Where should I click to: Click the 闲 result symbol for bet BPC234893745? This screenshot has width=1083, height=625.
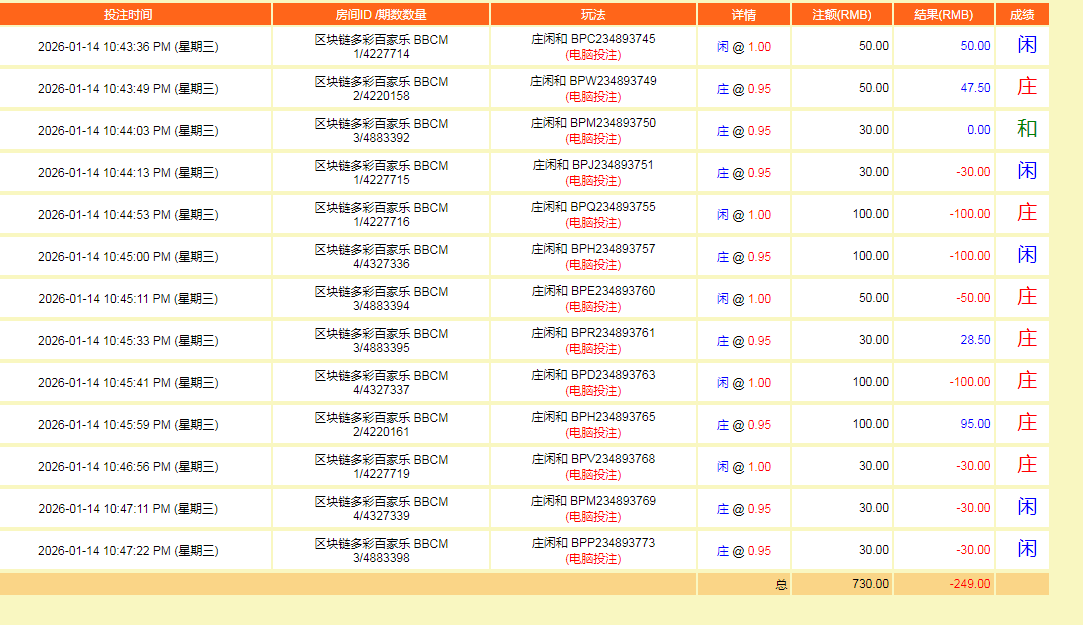[x=1026, y=45]
